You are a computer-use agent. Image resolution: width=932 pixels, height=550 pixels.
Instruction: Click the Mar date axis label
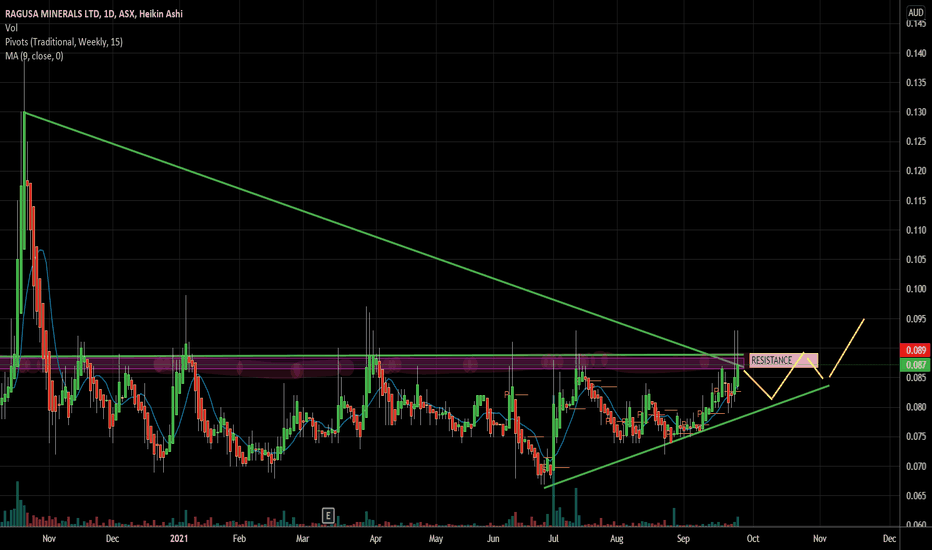coord(302,539)
